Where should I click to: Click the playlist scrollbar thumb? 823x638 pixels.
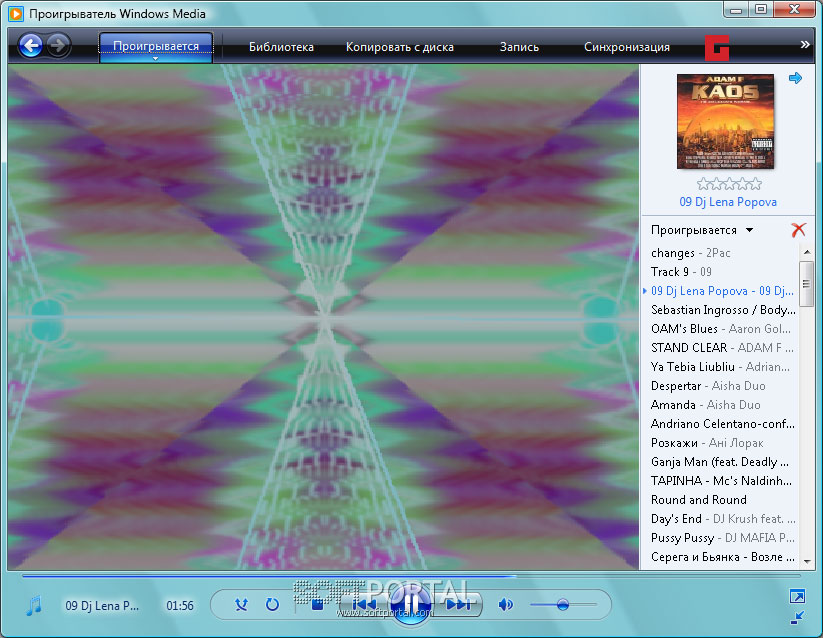click(806, 283)
